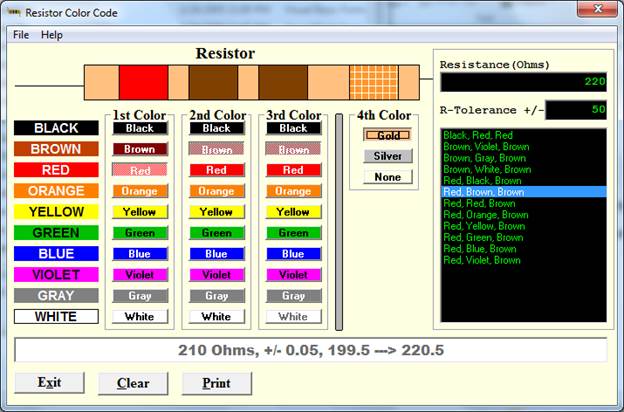Open the File menu
The height and width of the screenshot is (412, 624).
point(20,35)
